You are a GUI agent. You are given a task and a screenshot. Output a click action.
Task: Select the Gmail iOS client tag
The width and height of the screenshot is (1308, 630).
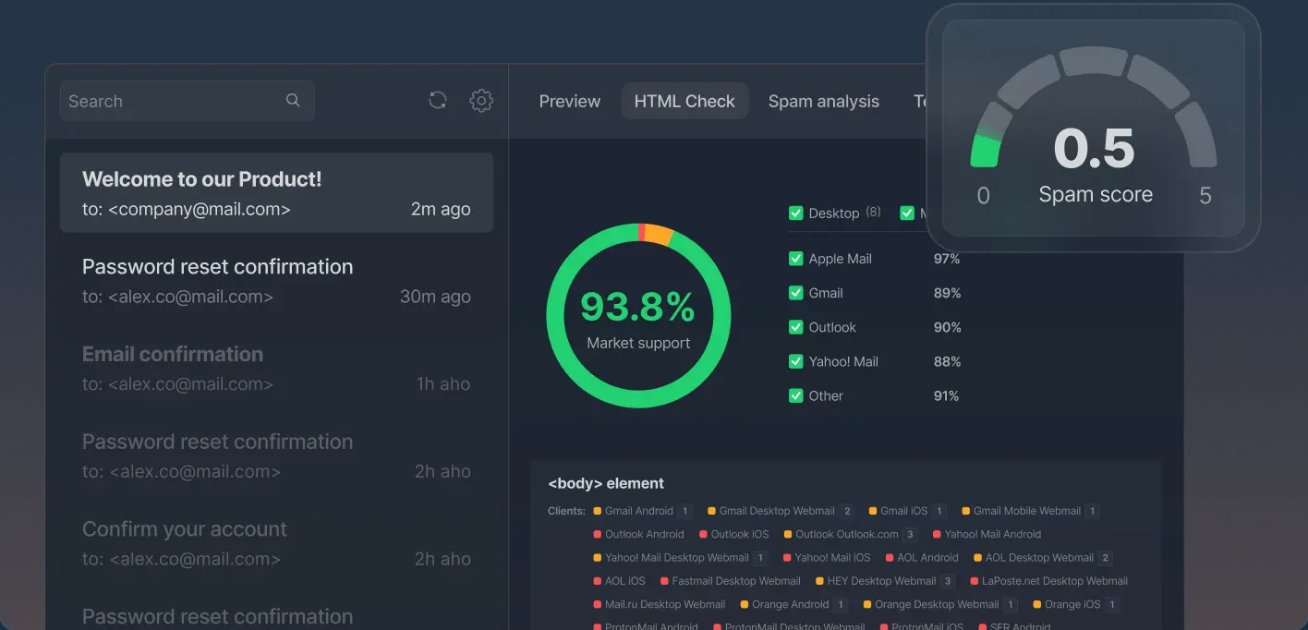click(x=907, y=511)
